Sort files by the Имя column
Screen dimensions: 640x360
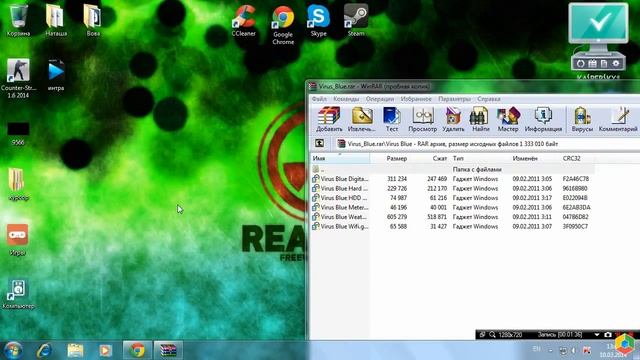340,158
